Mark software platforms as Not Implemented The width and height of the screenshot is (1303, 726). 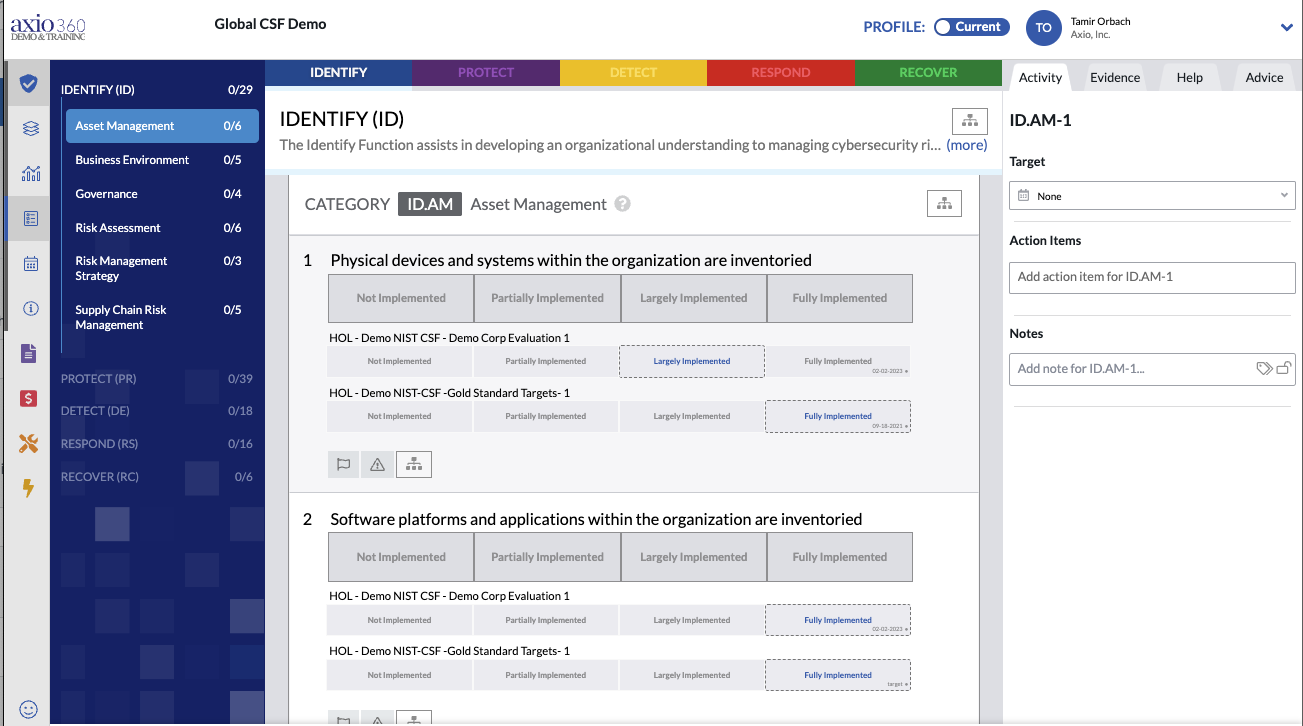coord(400,556)
